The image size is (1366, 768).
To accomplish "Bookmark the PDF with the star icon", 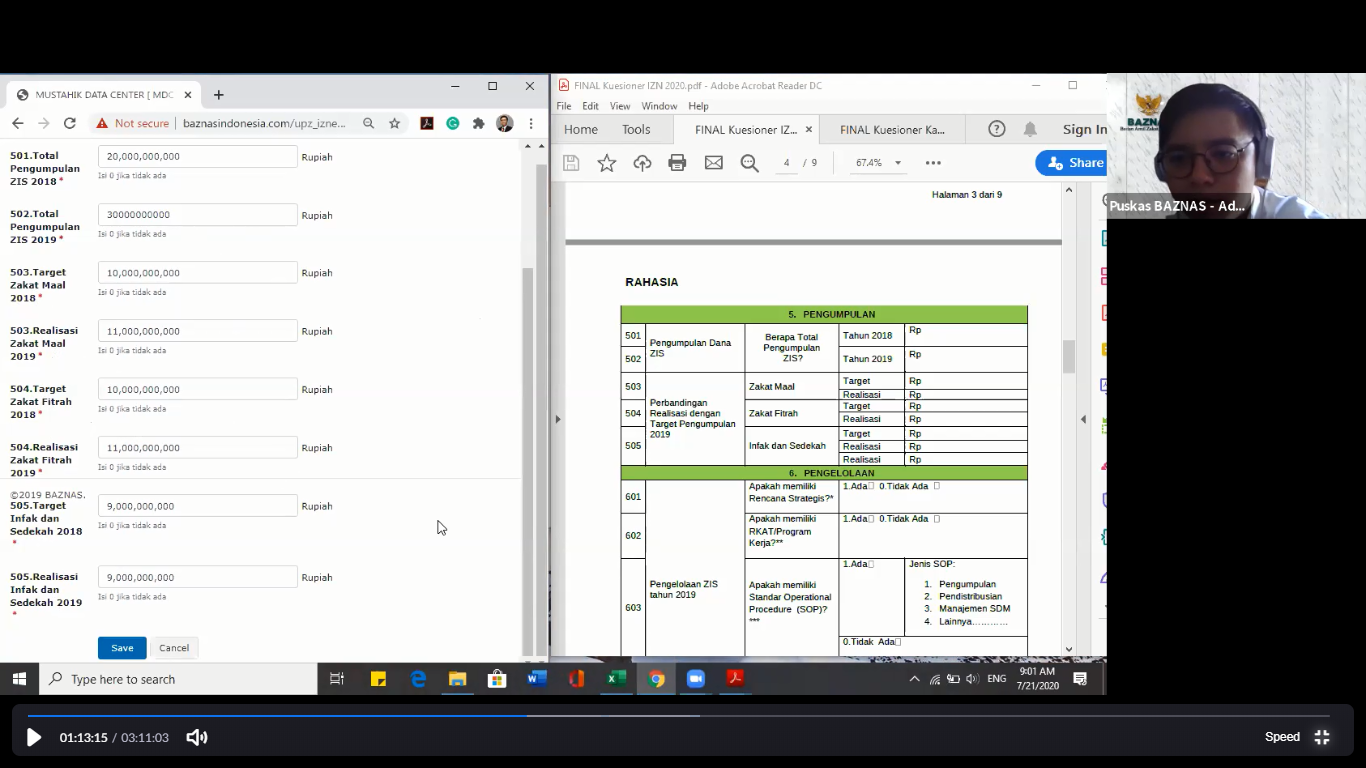I will click(x=606, y=163).
